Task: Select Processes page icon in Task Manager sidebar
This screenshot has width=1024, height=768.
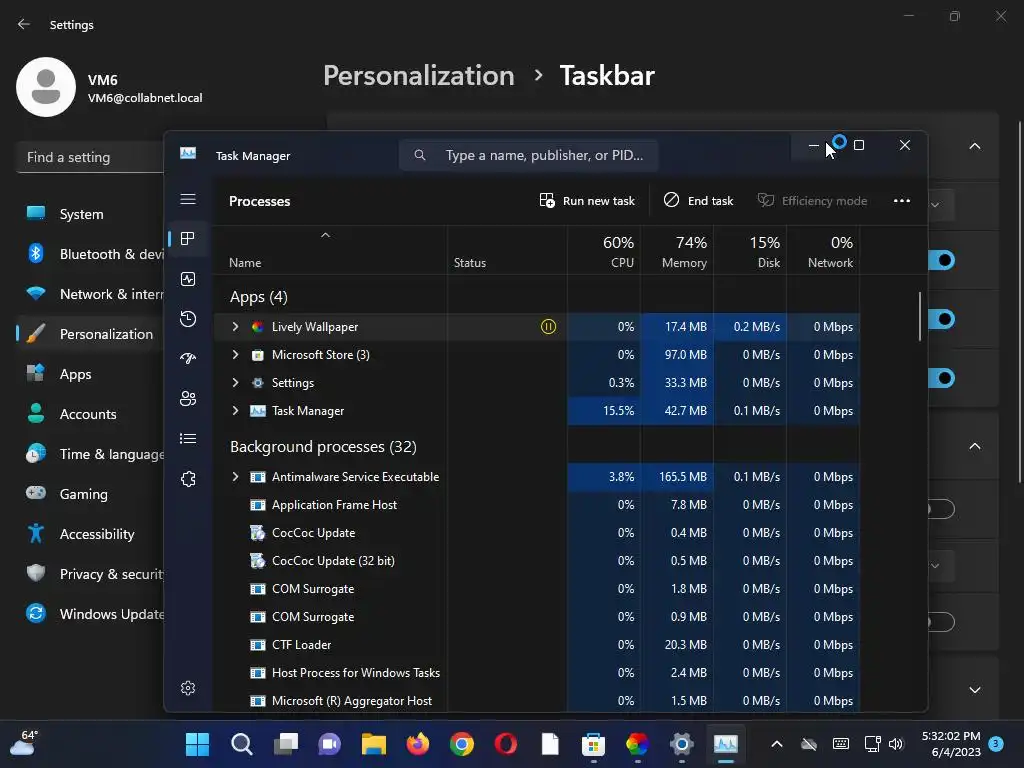Action: (x=188, y=239)
